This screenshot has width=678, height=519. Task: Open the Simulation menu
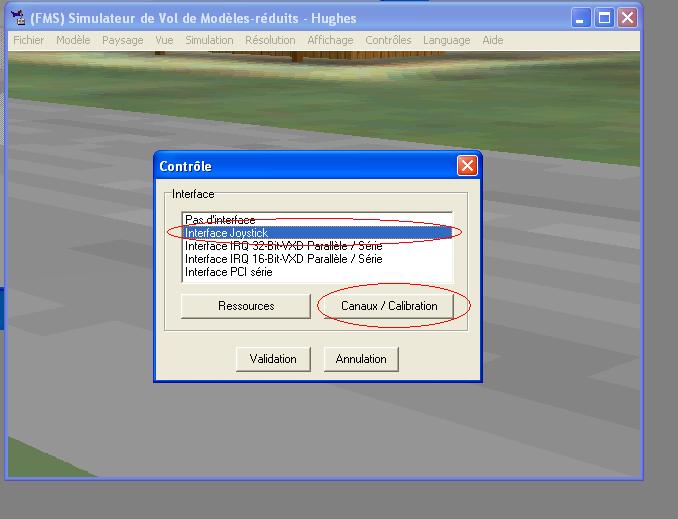[x=209, y=40]
